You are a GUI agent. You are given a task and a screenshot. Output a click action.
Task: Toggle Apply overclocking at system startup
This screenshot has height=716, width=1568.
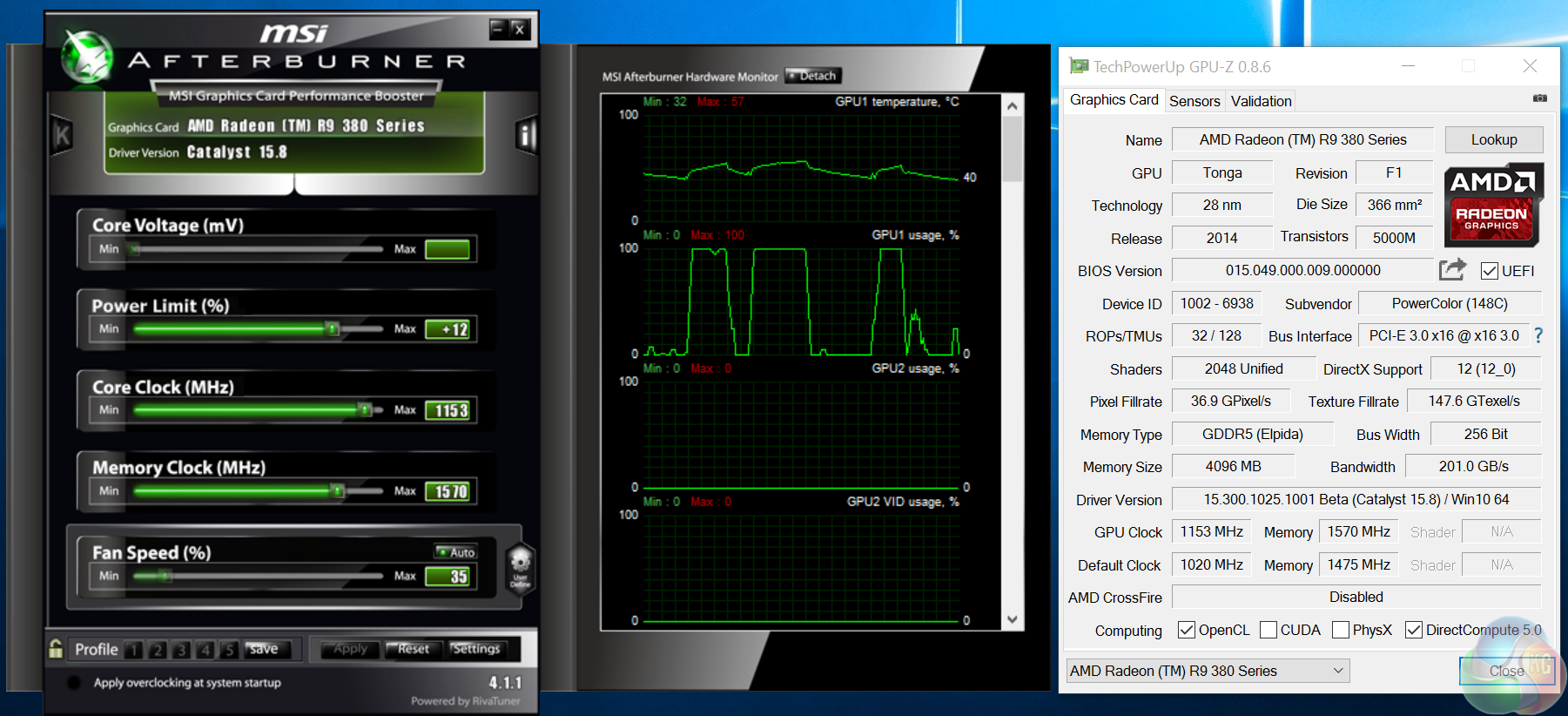point(74,683)
